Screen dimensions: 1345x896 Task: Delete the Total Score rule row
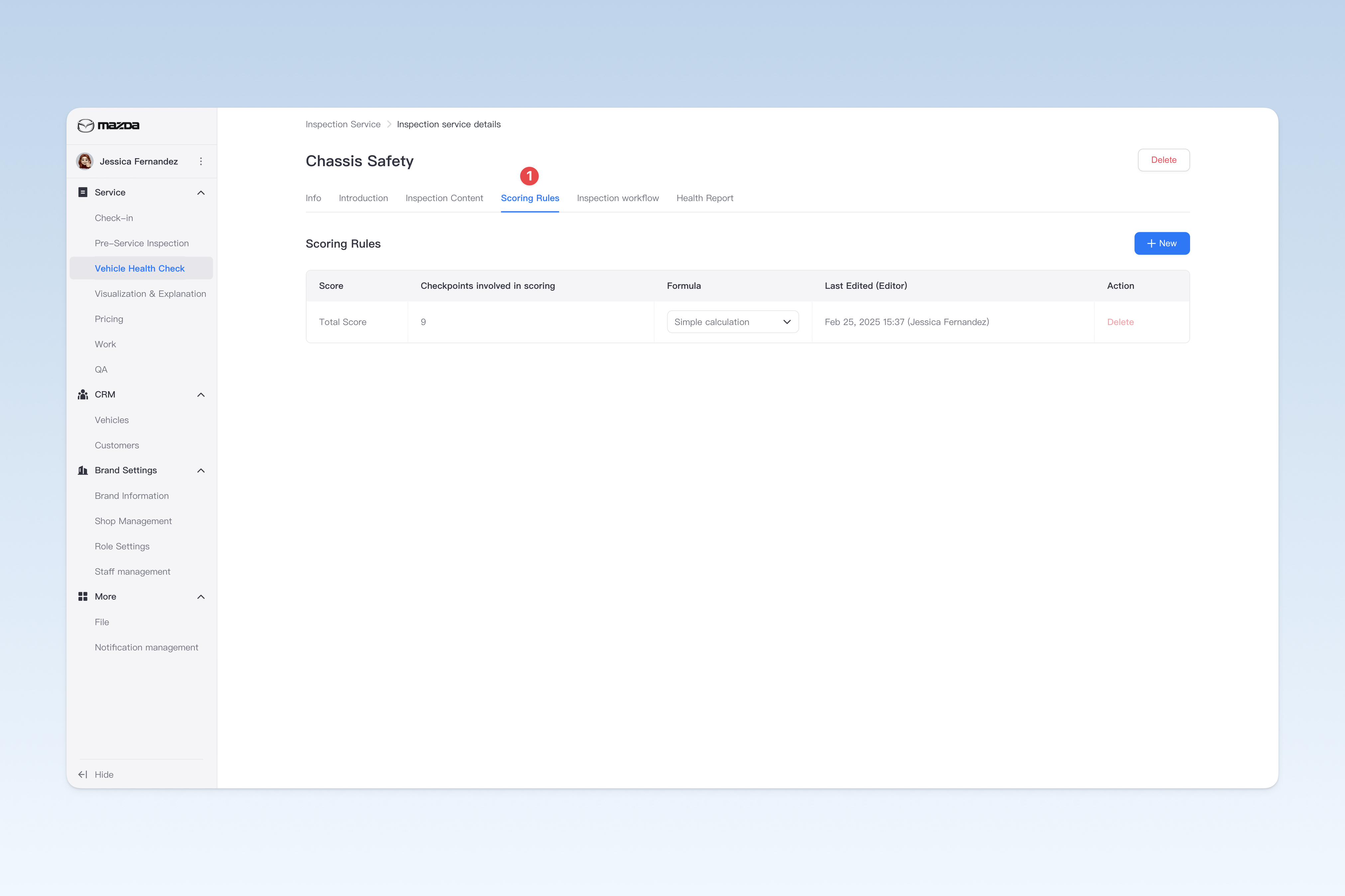(x=1120, y=322)
